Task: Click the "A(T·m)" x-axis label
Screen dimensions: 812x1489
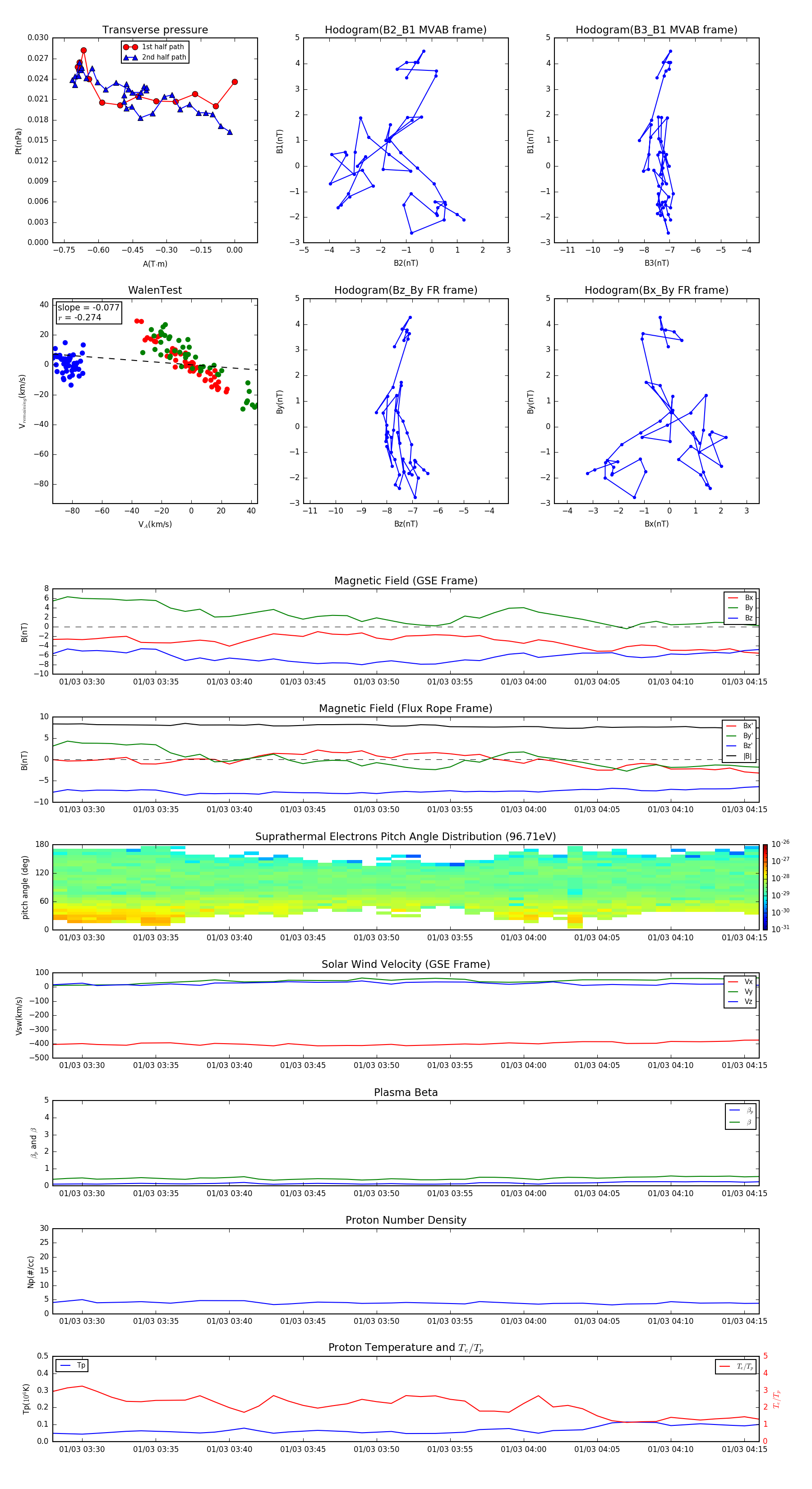Action: click(x=155, y=264)
